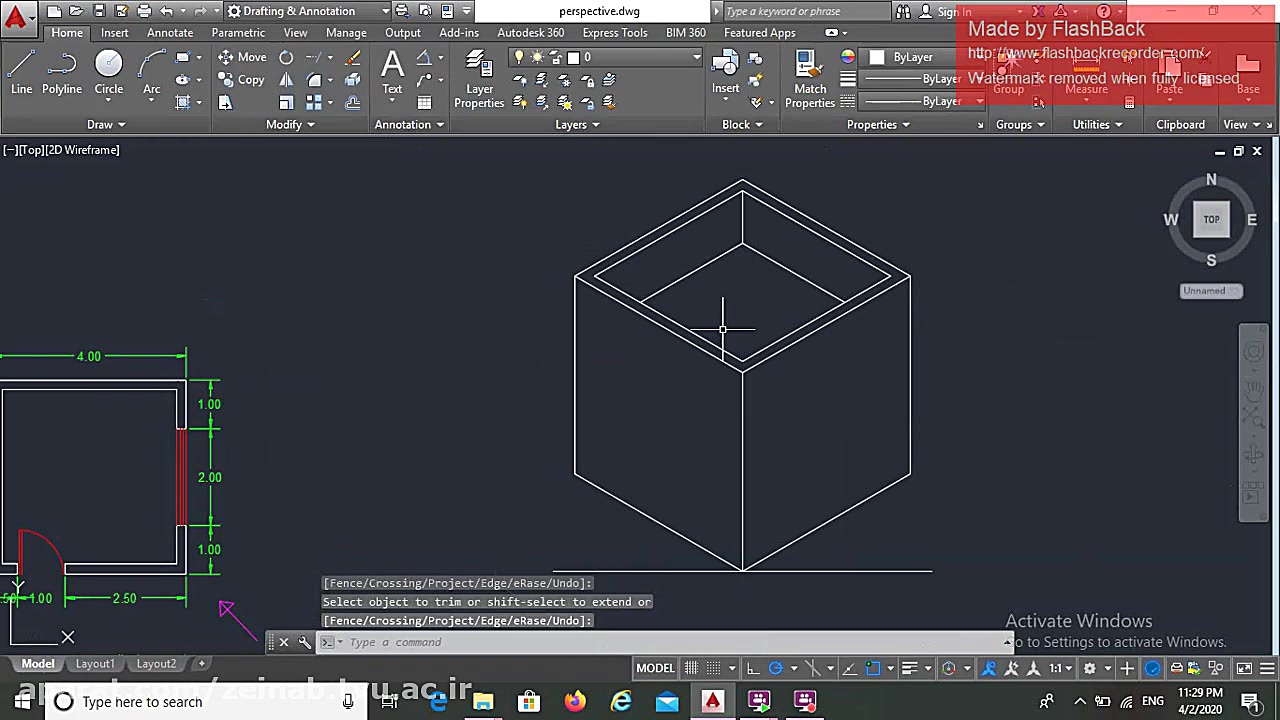Expand the Modify panel options
1280x720 pixels.
[x=290, y=124]
